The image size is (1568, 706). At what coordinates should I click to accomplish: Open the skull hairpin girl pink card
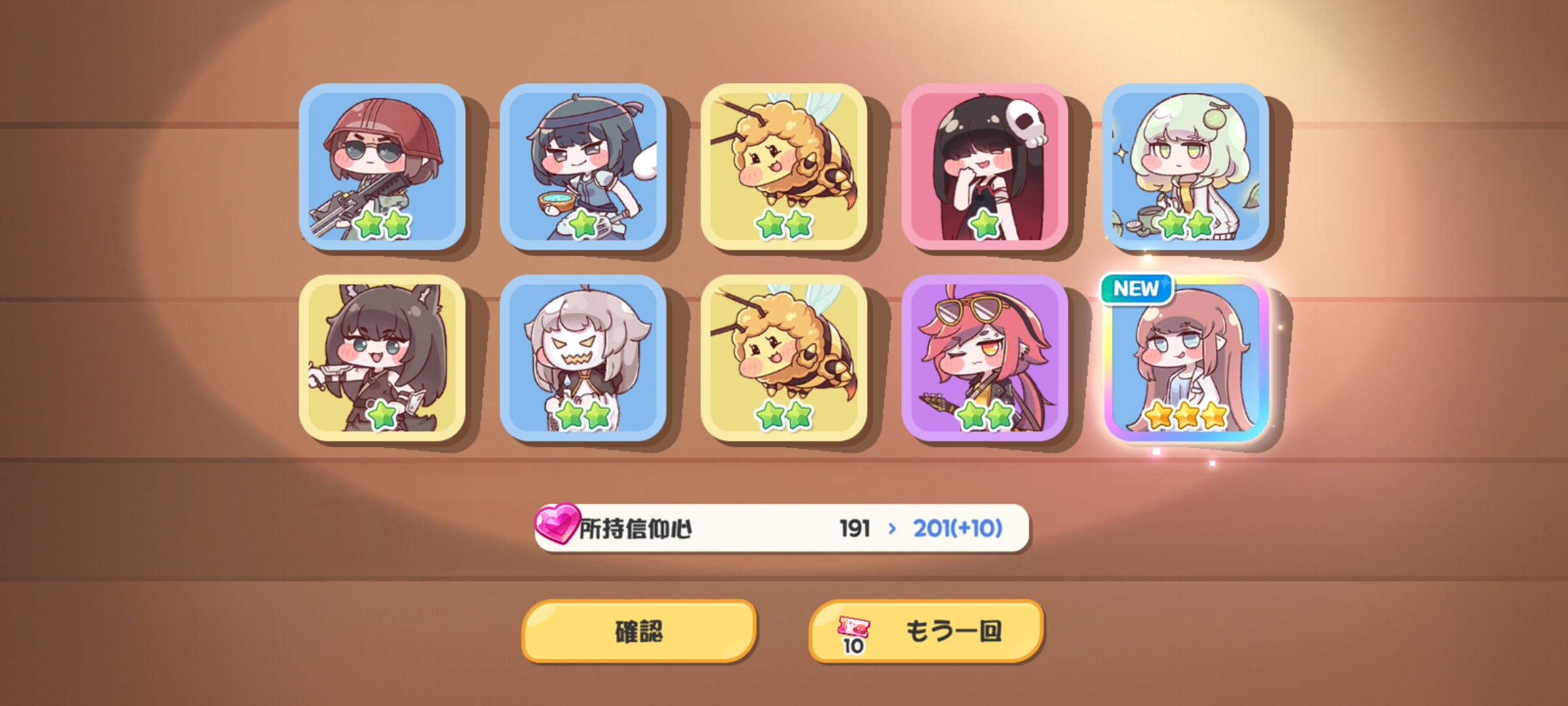(985, 167)
